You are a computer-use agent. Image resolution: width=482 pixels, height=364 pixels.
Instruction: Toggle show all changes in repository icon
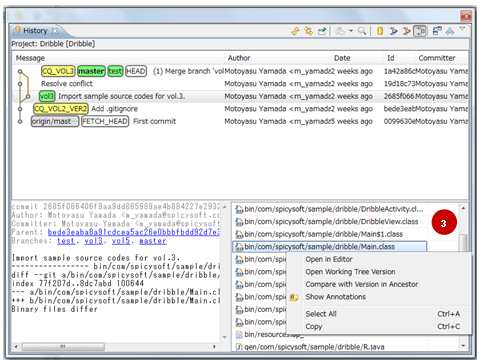pyautogui.click(x=380, y=31)
